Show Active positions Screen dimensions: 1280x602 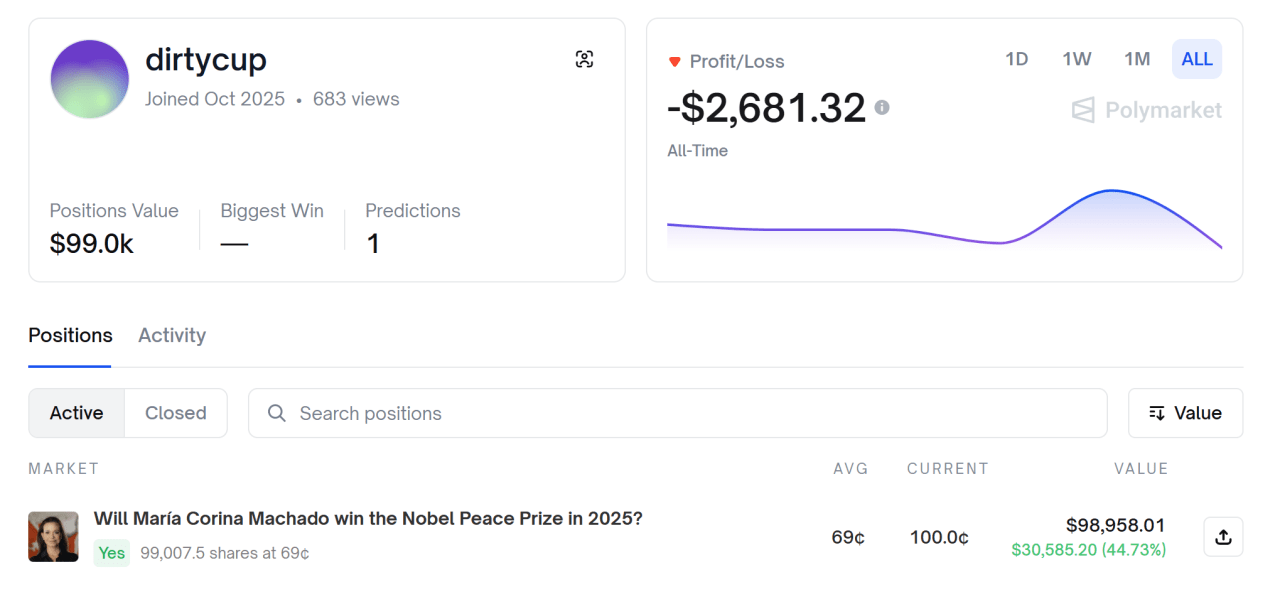tap(77, 413)
